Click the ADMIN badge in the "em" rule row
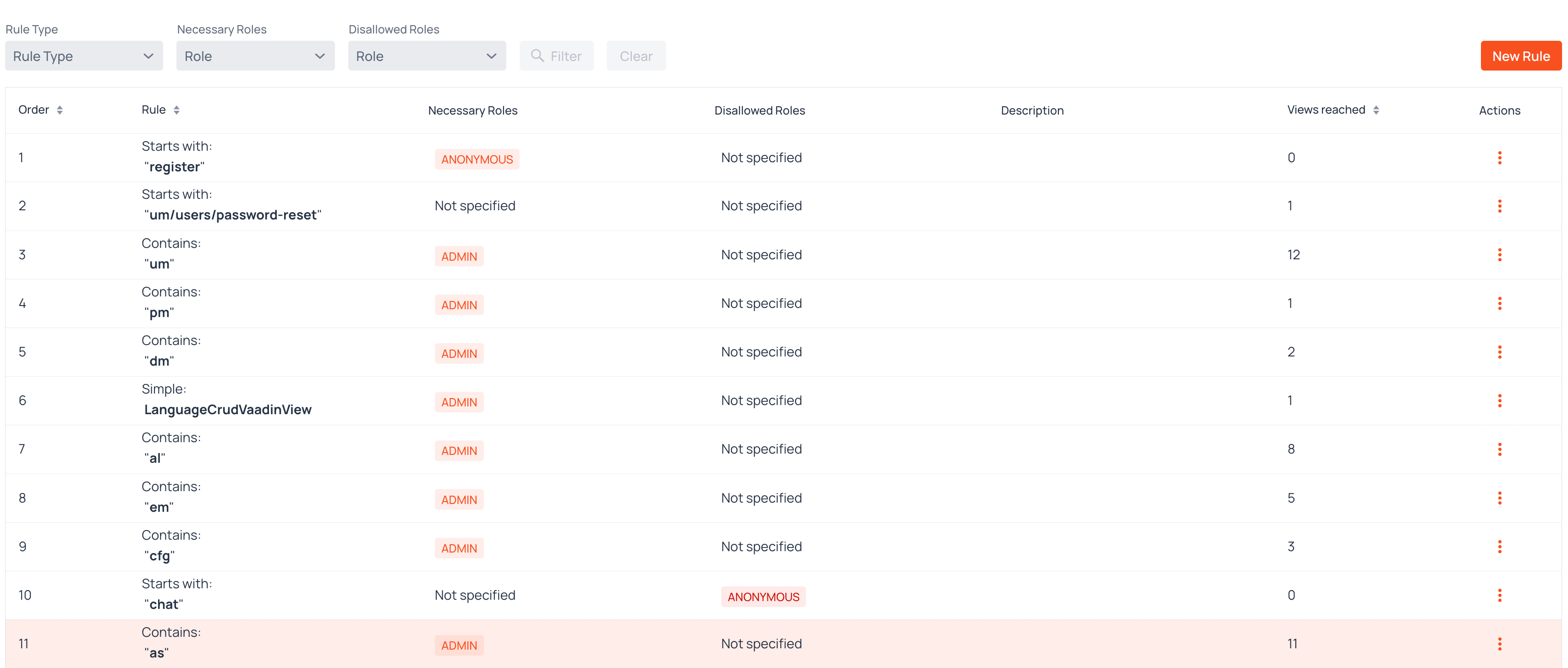 point(459,499)
